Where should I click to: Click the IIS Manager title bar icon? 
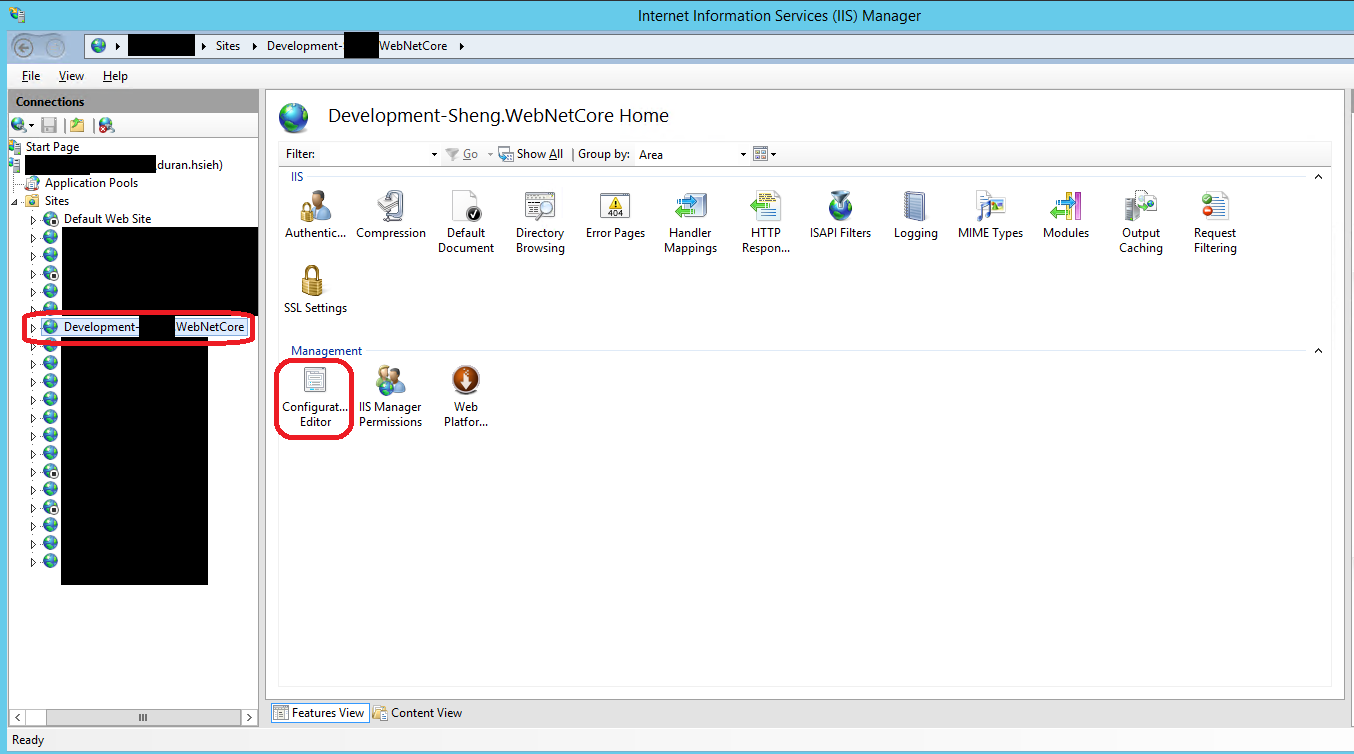click(17, 14)
